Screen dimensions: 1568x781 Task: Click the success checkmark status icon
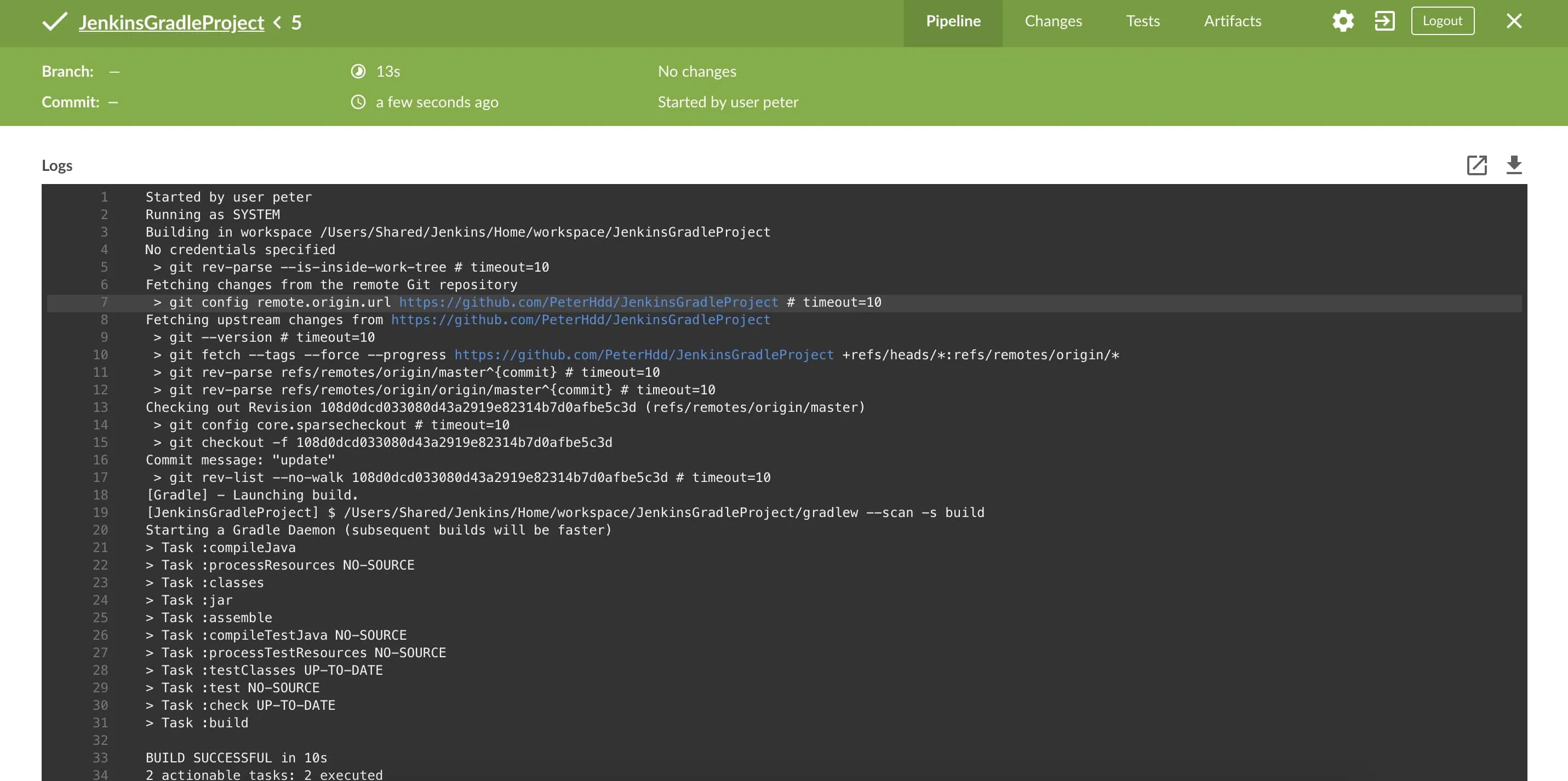(55, 22)
